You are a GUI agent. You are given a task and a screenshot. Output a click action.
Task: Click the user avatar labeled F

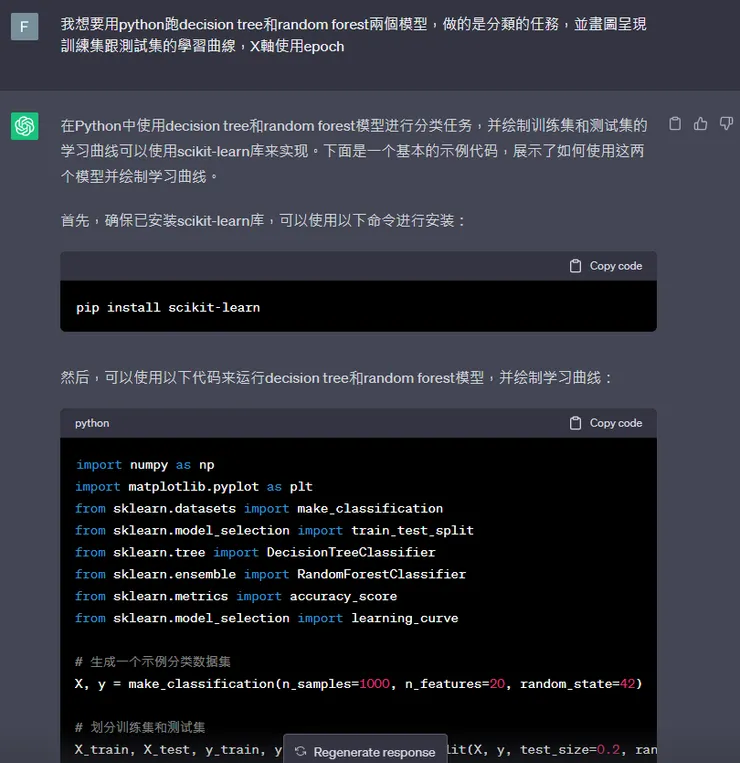(24, 26)
